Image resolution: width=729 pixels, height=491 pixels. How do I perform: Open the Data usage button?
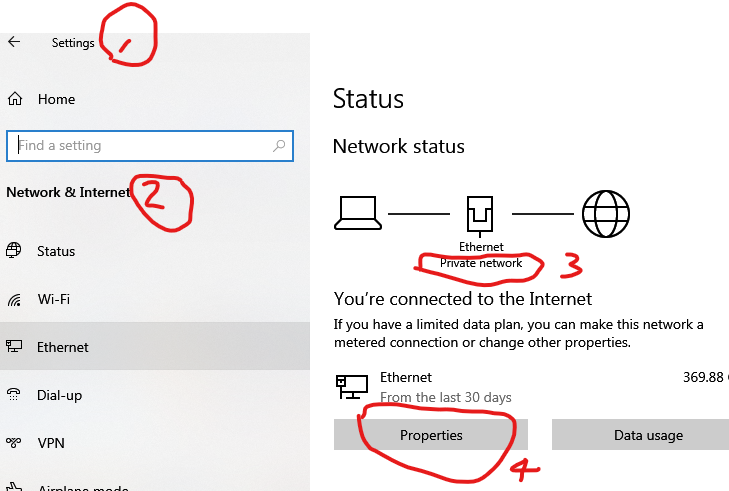(640, 435)
